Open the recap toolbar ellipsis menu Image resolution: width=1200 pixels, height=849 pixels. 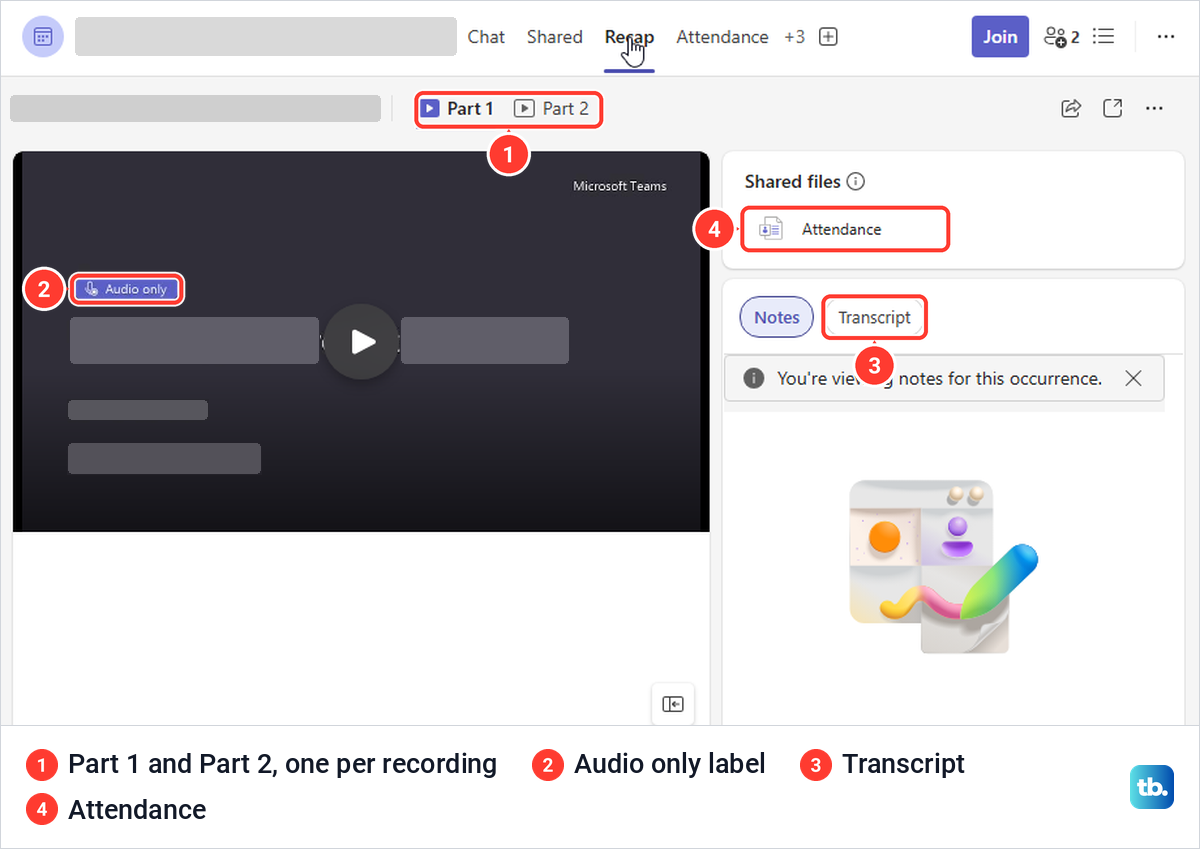1154,108
